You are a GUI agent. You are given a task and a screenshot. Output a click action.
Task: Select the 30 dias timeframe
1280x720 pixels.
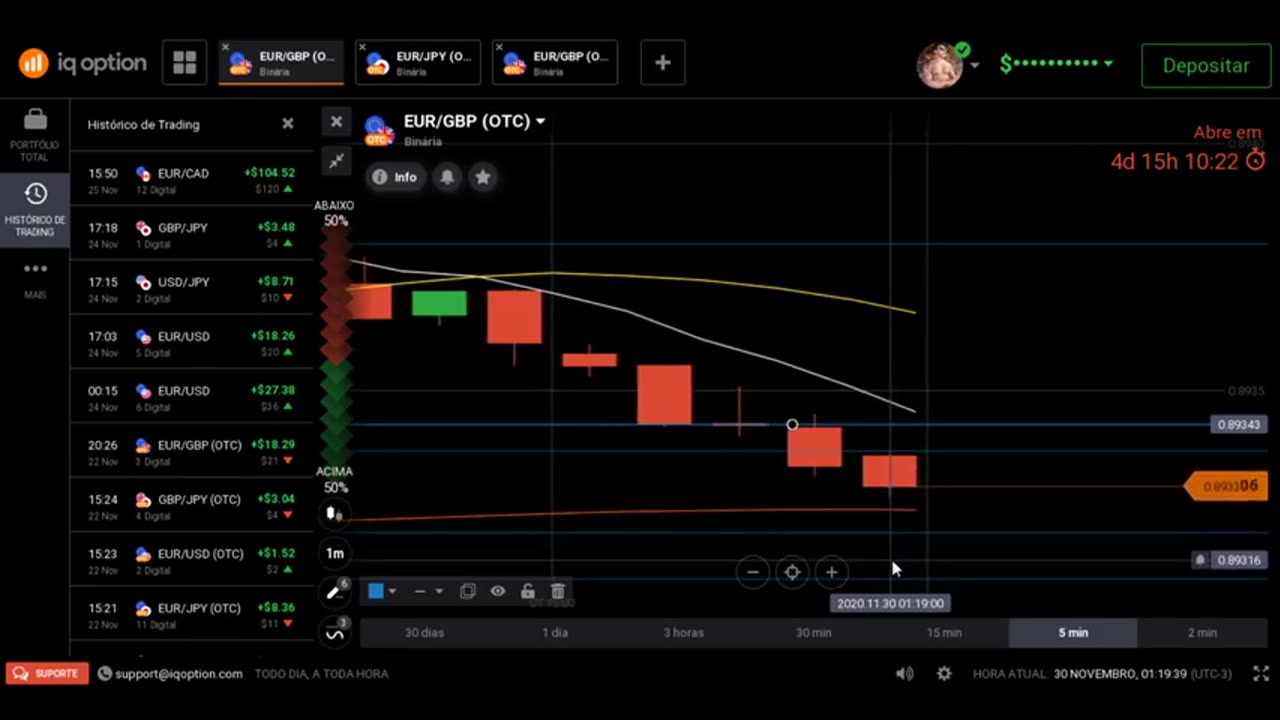pos(424,633)
